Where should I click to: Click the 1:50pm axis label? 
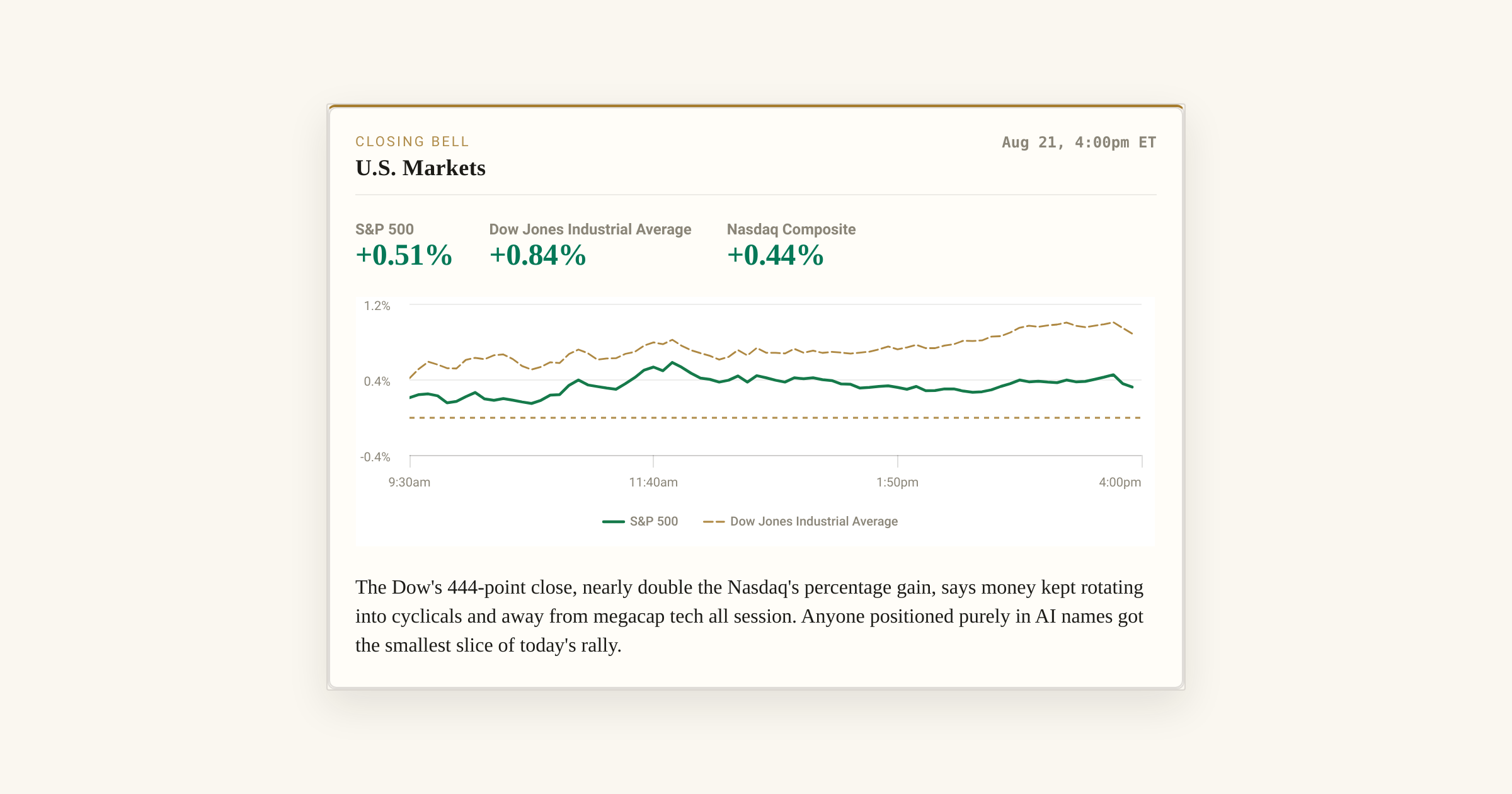897,482
